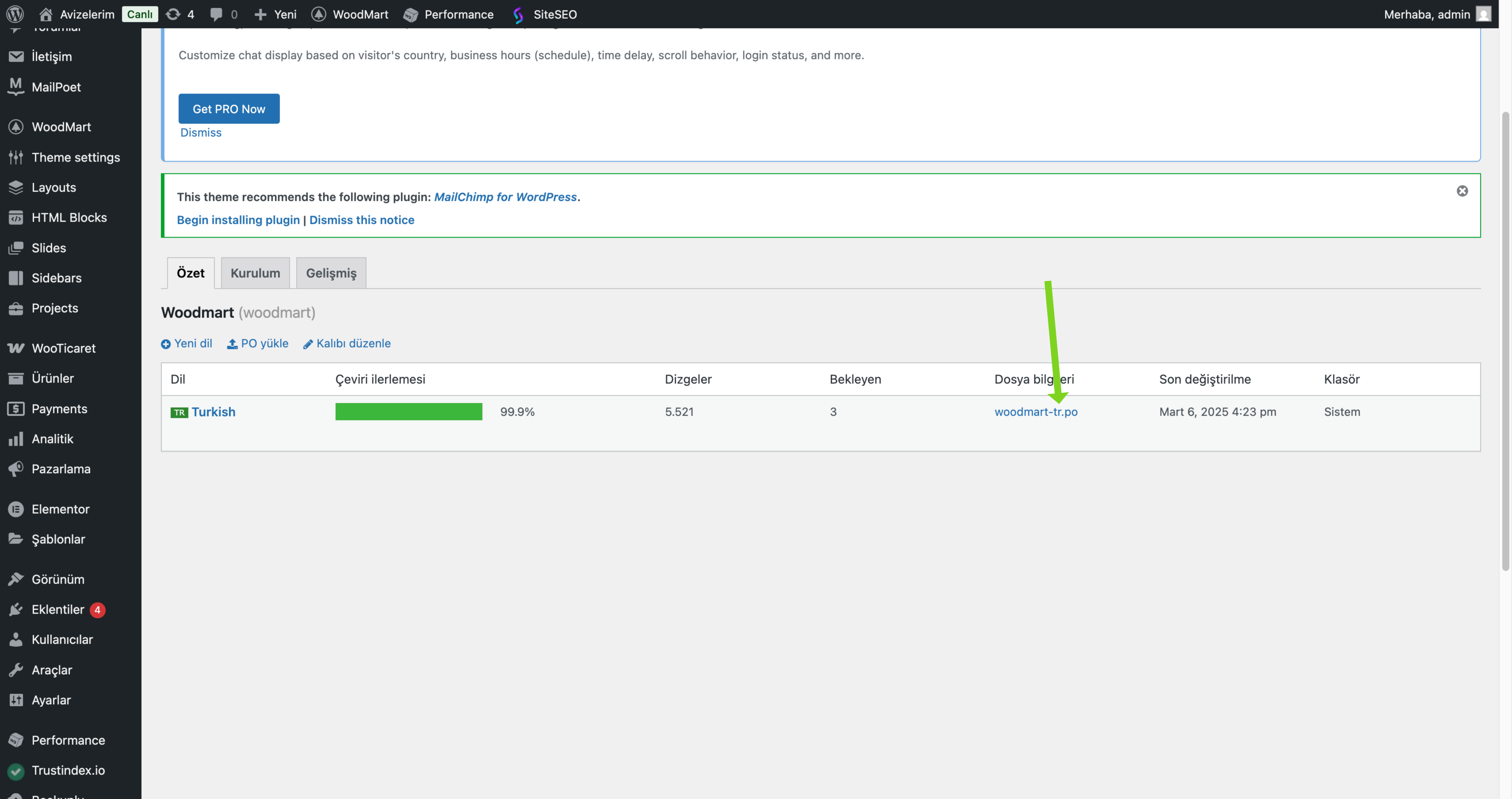Open the Pazarlama megaphone icon
Viewport: 1512px width, 799px height.
point(16,469)
